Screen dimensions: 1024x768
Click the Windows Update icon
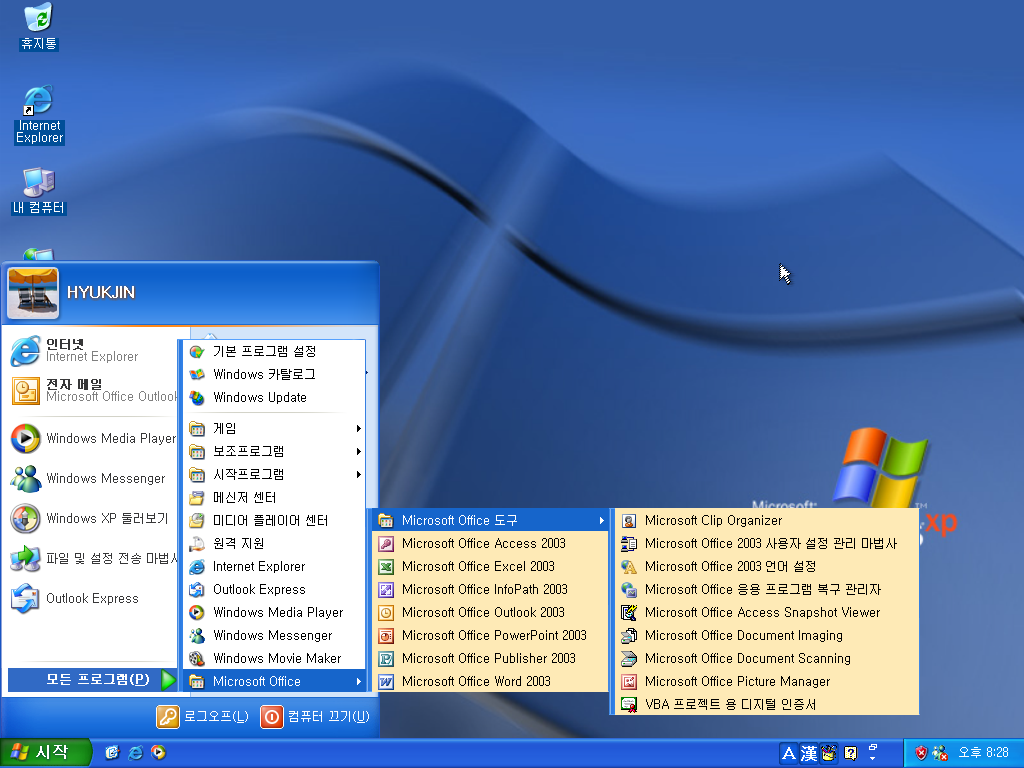pos(197,397)
